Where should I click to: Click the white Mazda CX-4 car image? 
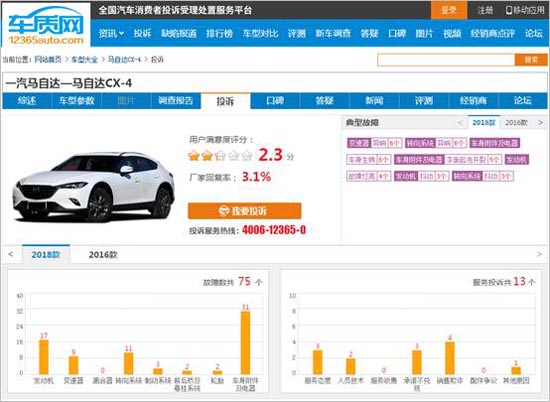point(93,187)
